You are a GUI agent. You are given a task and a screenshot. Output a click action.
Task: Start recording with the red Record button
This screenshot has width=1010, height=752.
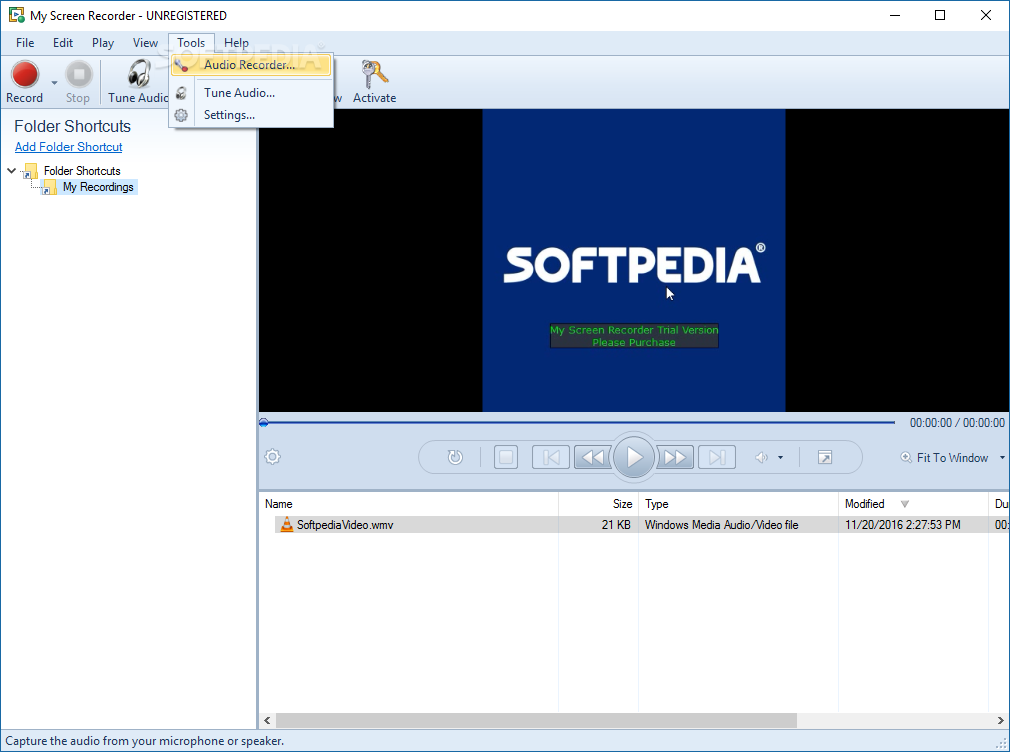tap(24, 82)
